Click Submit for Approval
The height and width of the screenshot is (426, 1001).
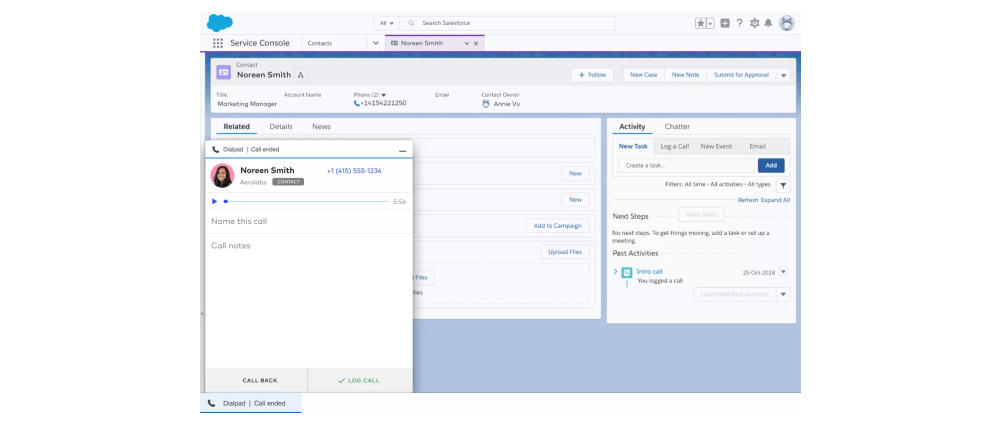(x=741, y=75)
